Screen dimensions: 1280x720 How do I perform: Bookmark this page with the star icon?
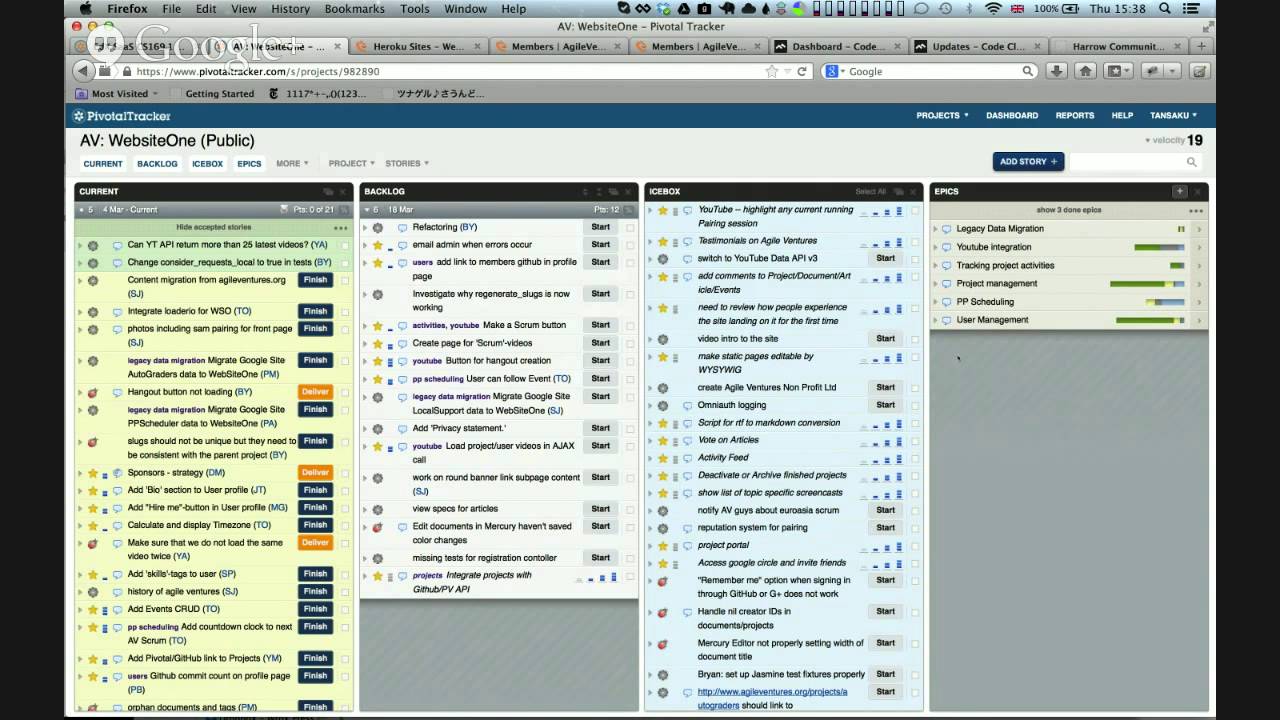[x=771, y=71]
